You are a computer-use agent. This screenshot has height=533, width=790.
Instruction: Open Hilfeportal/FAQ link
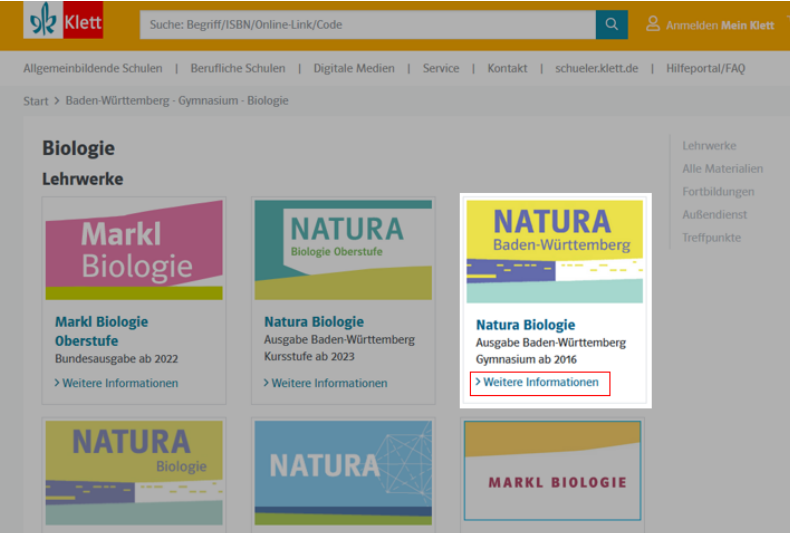(x=707, y=68)
